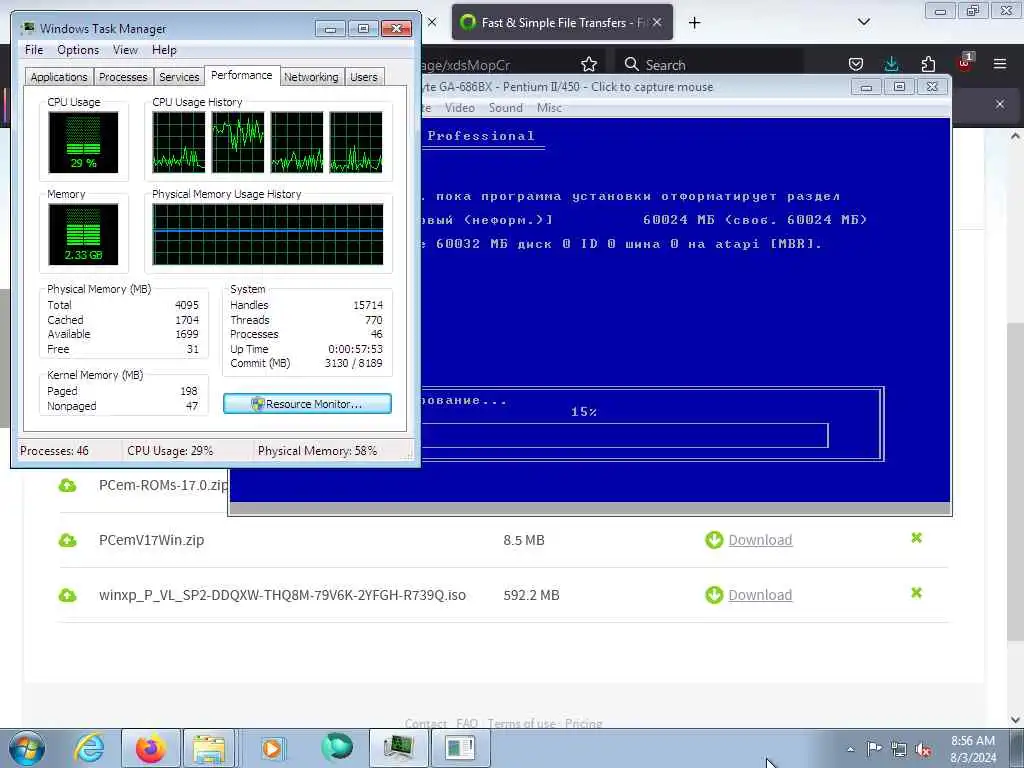The height and width of the screenshot is (768, 1024).
Task: Click the green arrow icon for PCemV17Win.zip
Action: tap(714, 540)
